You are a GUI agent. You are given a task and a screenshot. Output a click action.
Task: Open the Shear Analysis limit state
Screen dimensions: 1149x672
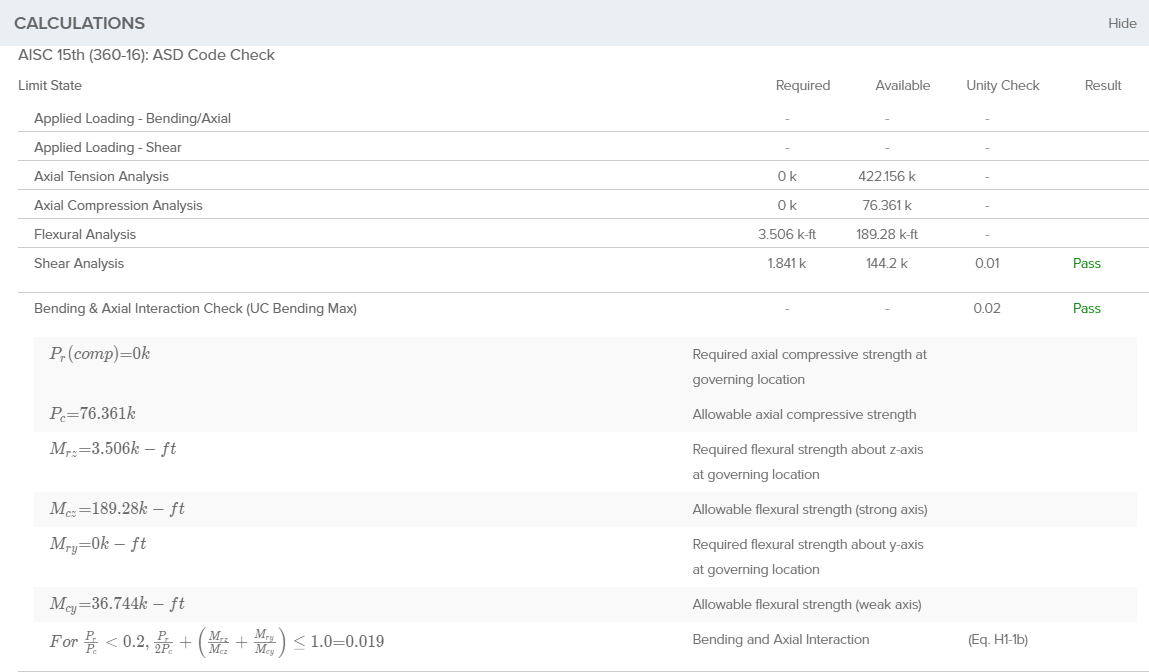pyautogui.click(x=79, y=263)
